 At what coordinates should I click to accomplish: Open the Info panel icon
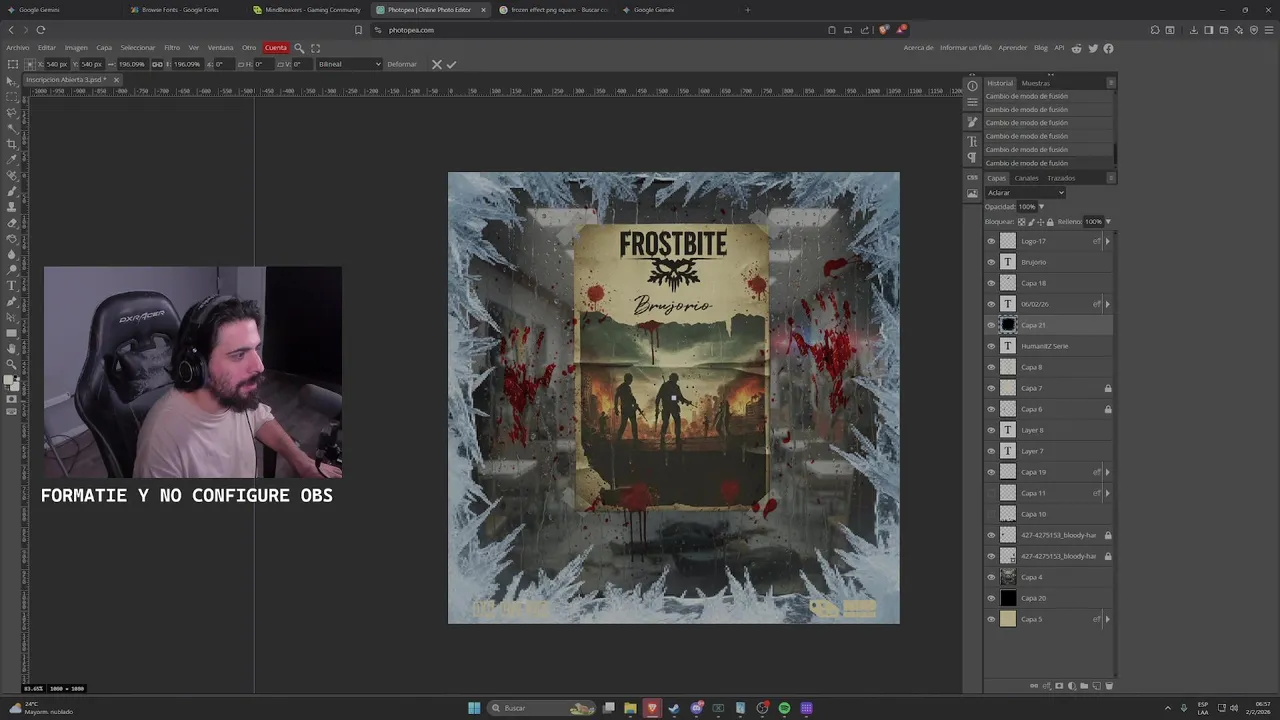972,86
